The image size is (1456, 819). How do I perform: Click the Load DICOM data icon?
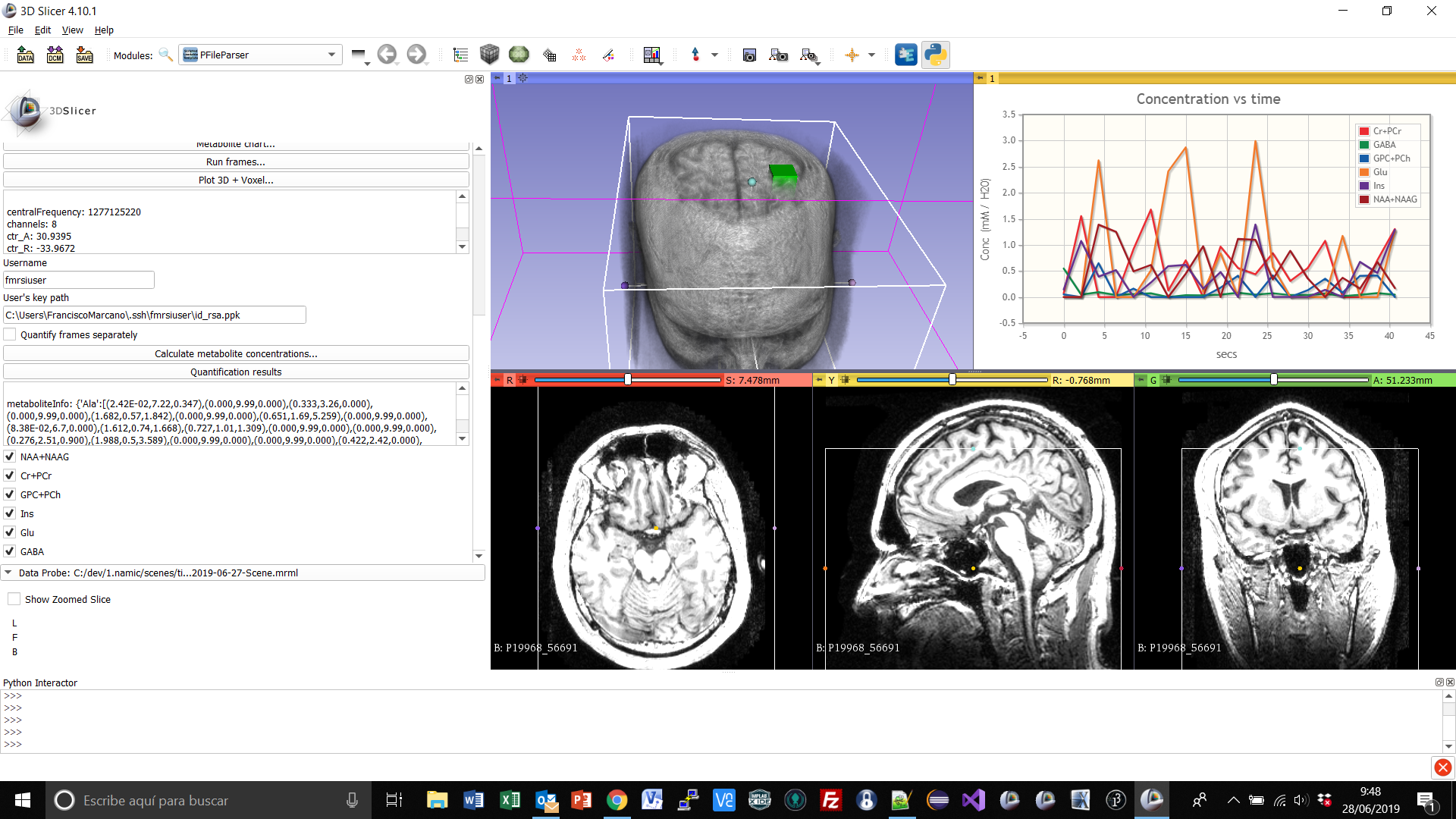(55, 55)
